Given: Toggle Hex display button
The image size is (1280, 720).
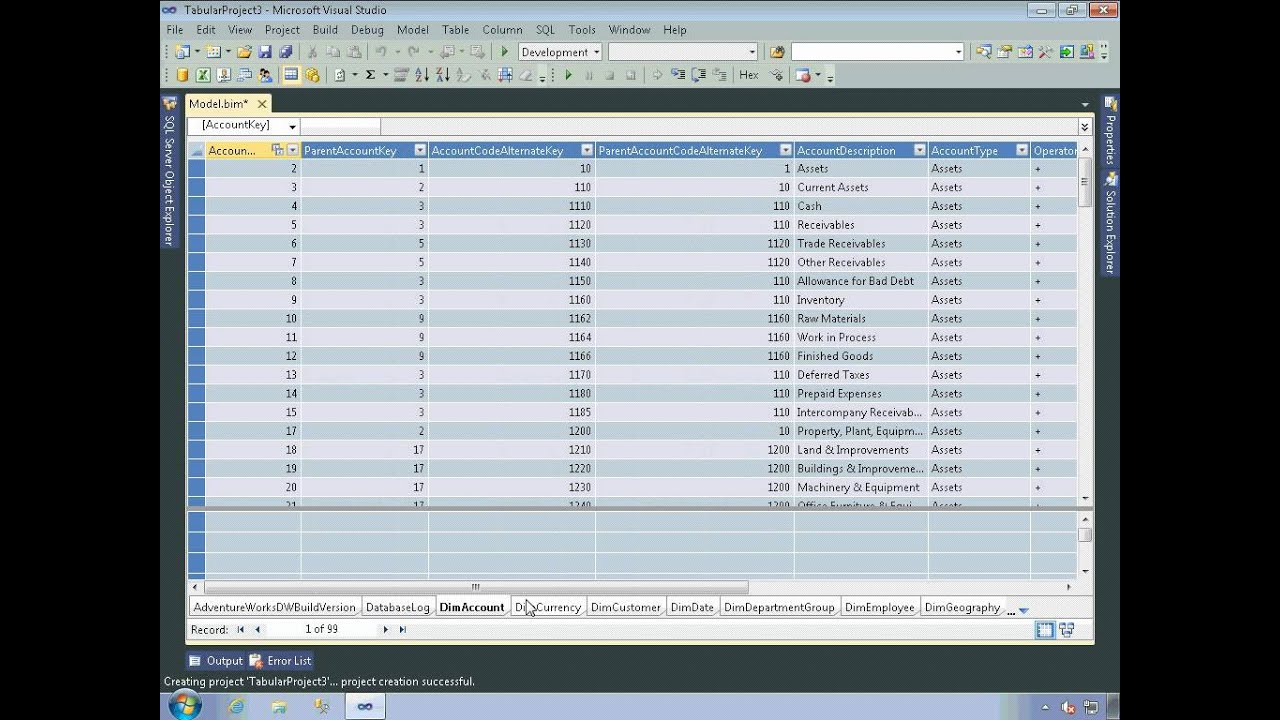Looking at the screenshot, I should tap(749, 75).
